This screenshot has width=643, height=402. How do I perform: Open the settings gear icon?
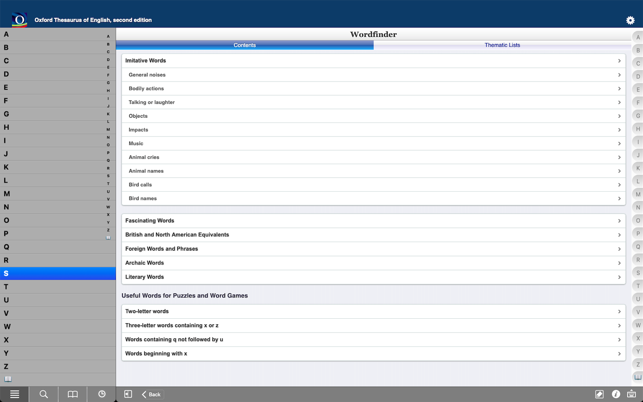pos(630,20)
